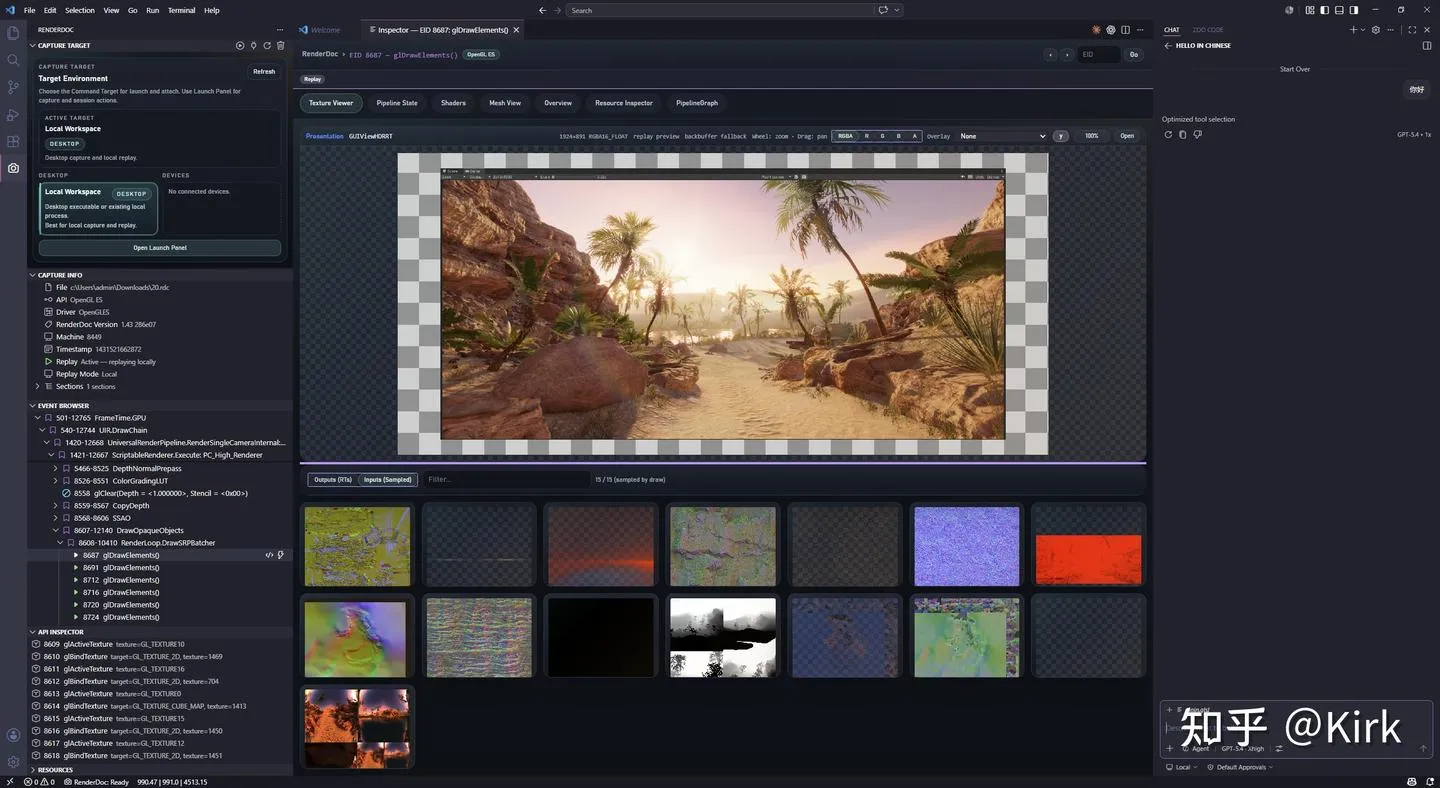Click the refresh icon in Capture Target header
Viewport: 1440px width, 788px height.
[x=267, y=45]
